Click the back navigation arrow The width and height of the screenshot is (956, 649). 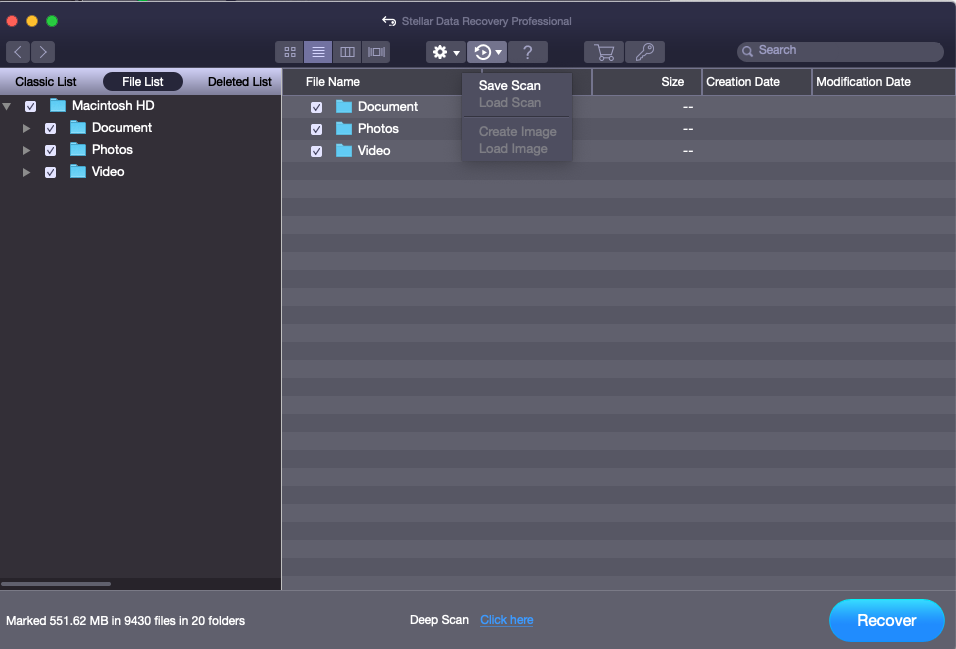point(19,52)
